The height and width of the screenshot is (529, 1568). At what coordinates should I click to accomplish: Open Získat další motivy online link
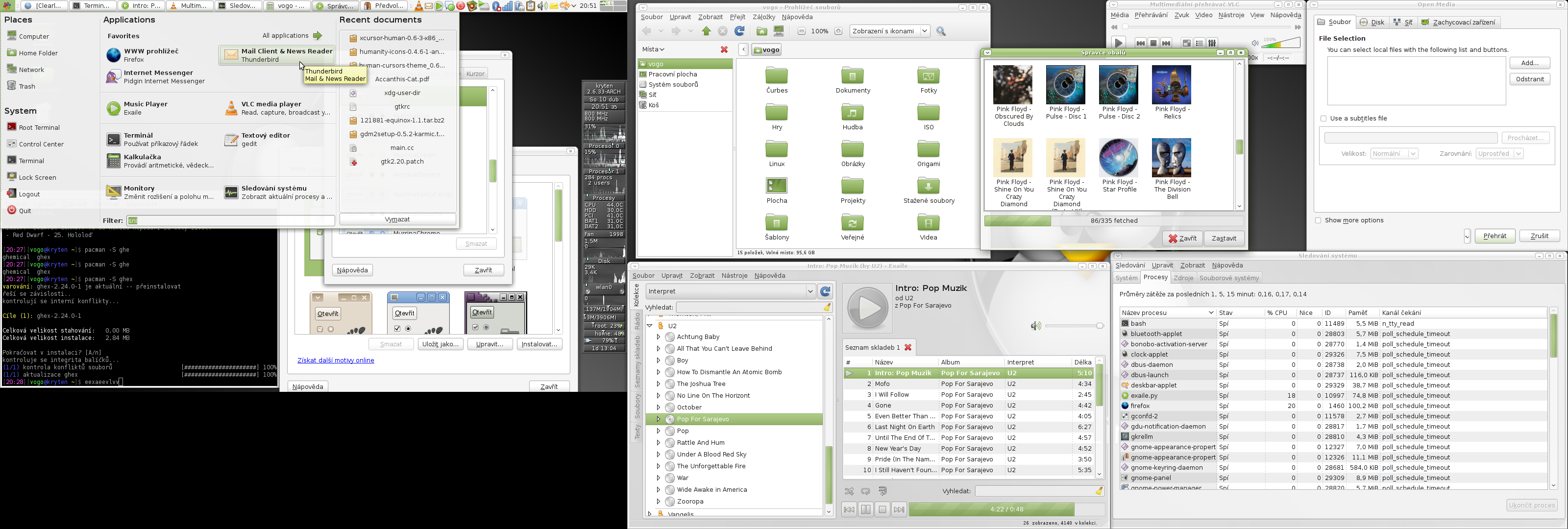click(x=335, y=361)
